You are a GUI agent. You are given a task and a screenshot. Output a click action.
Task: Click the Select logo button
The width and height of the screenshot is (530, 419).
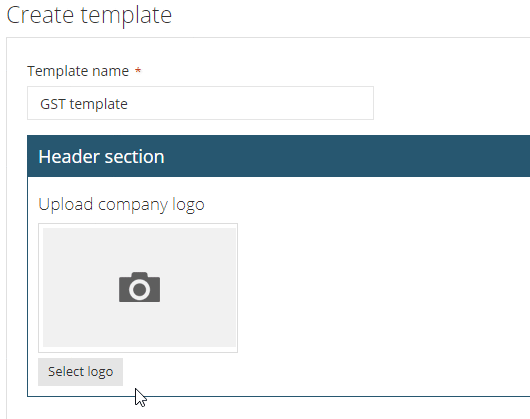(x=80, y=372)
